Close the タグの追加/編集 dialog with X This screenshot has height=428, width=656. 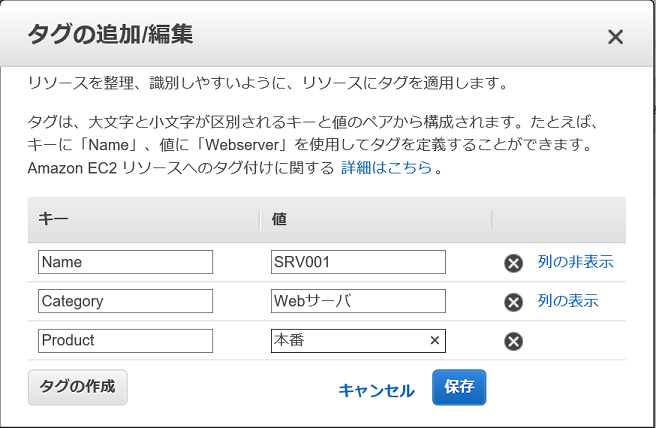pyautogui.click(x=615, y=37)
